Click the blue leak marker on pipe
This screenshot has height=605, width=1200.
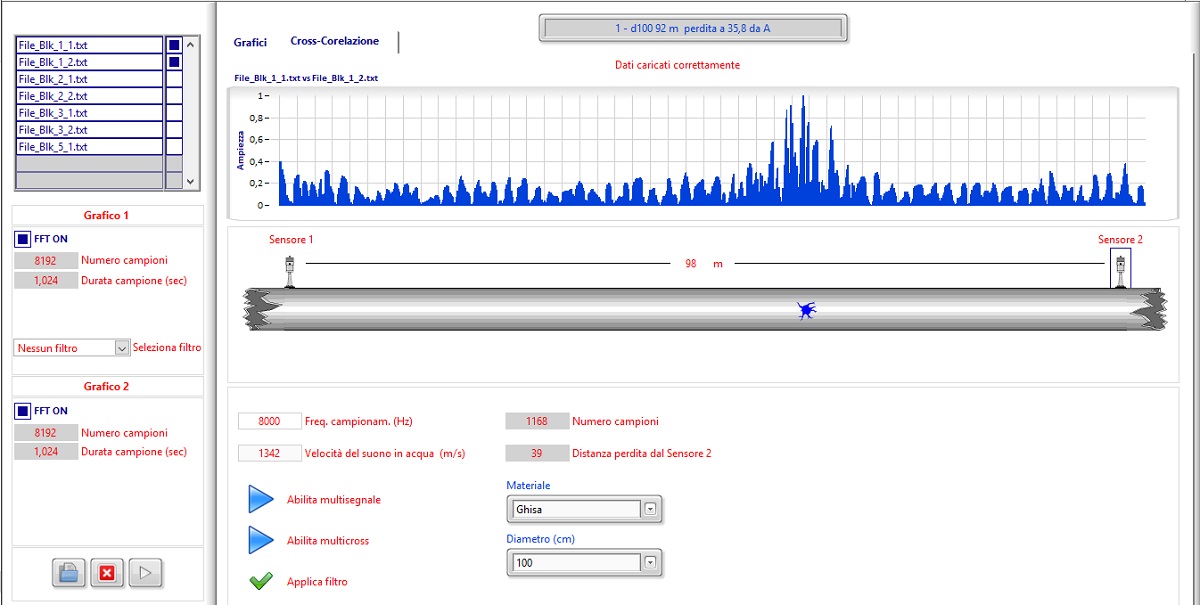(806, 311)
